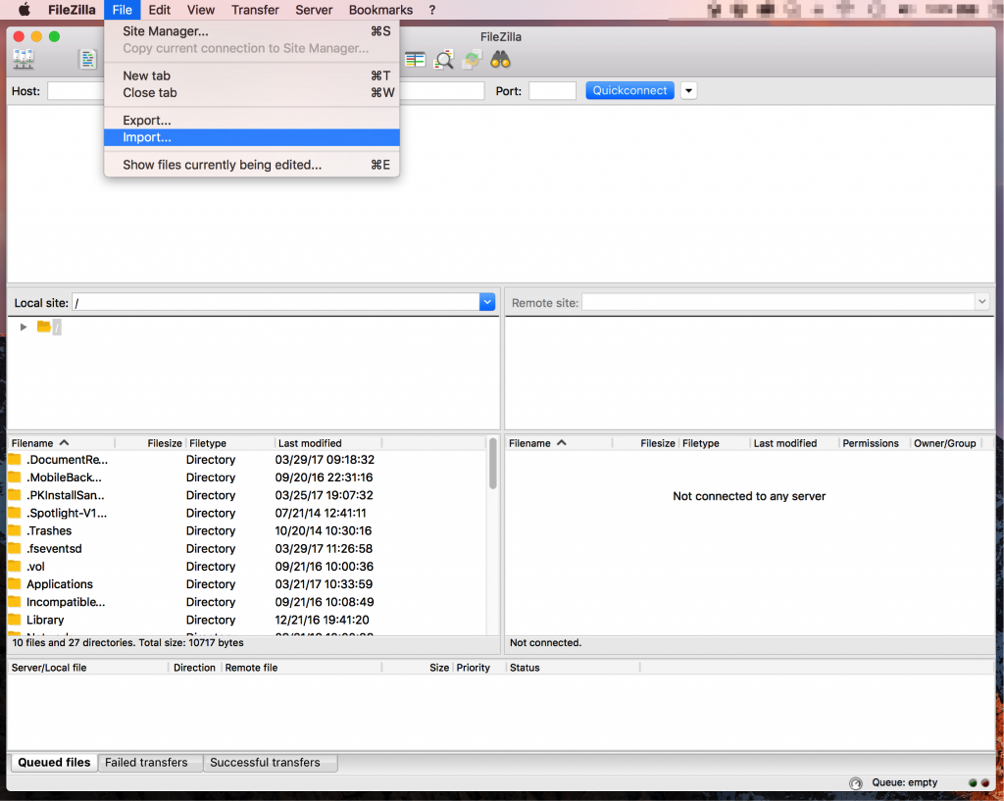Select the .MobileBack... directory row

click(247, 477)
